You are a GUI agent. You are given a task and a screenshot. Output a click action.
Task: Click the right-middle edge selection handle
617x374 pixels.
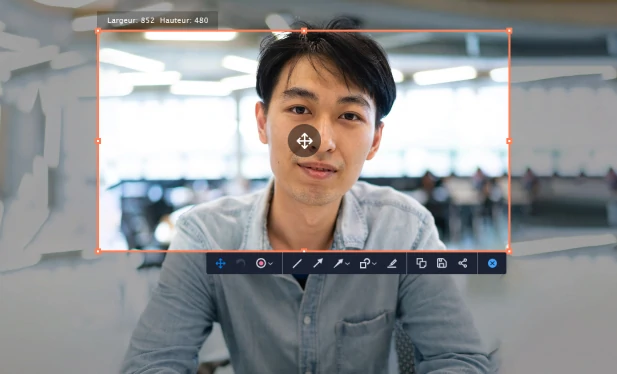(x=509, y=141)
